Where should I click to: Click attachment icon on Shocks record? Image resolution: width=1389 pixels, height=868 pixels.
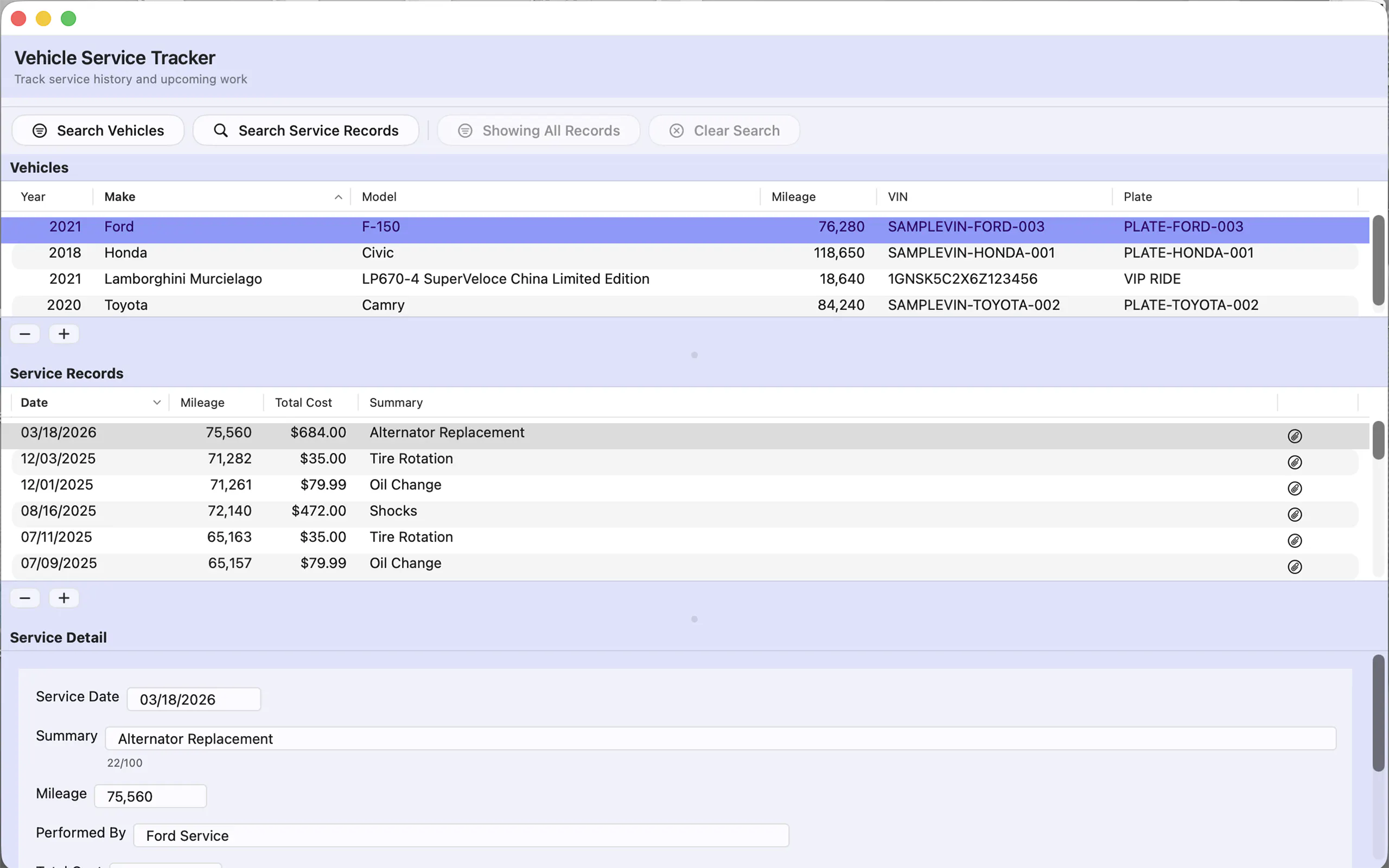1294,514
